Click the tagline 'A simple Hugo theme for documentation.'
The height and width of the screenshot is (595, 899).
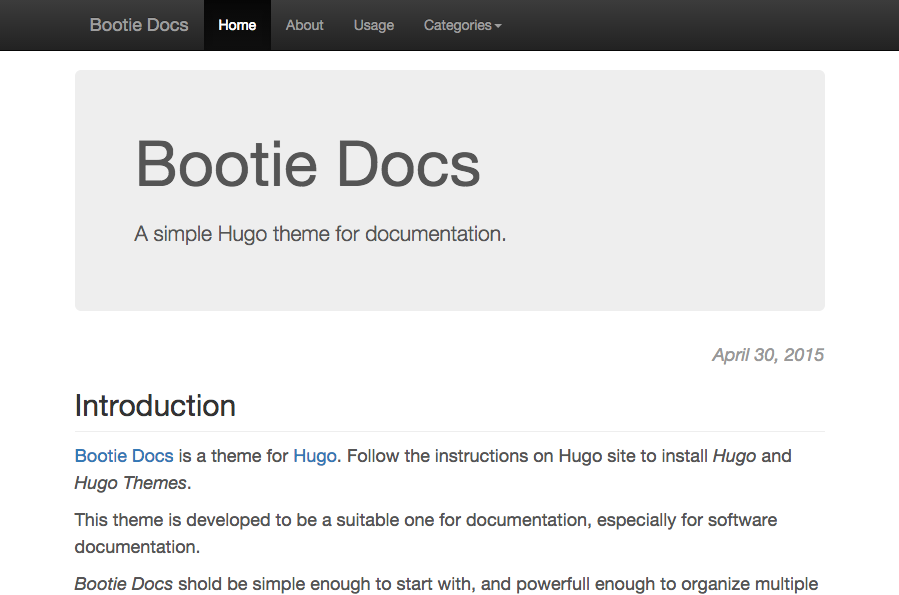coord(320,234)
